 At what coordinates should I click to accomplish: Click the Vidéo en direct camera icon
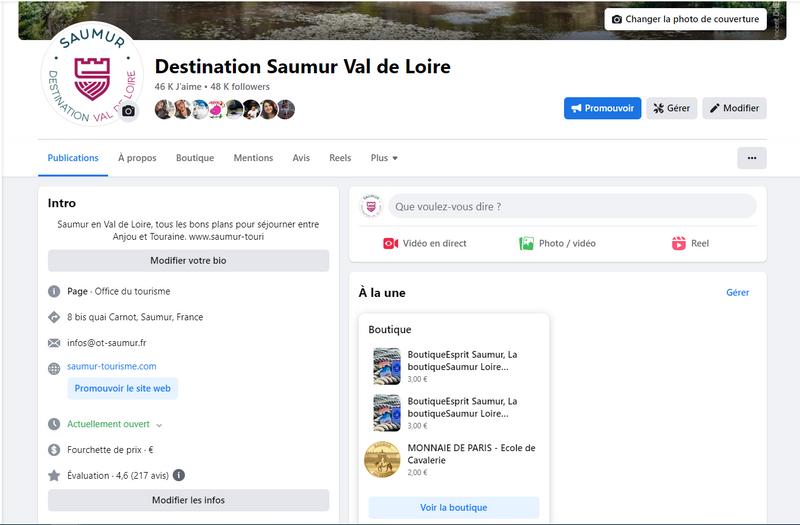[391, 243]
